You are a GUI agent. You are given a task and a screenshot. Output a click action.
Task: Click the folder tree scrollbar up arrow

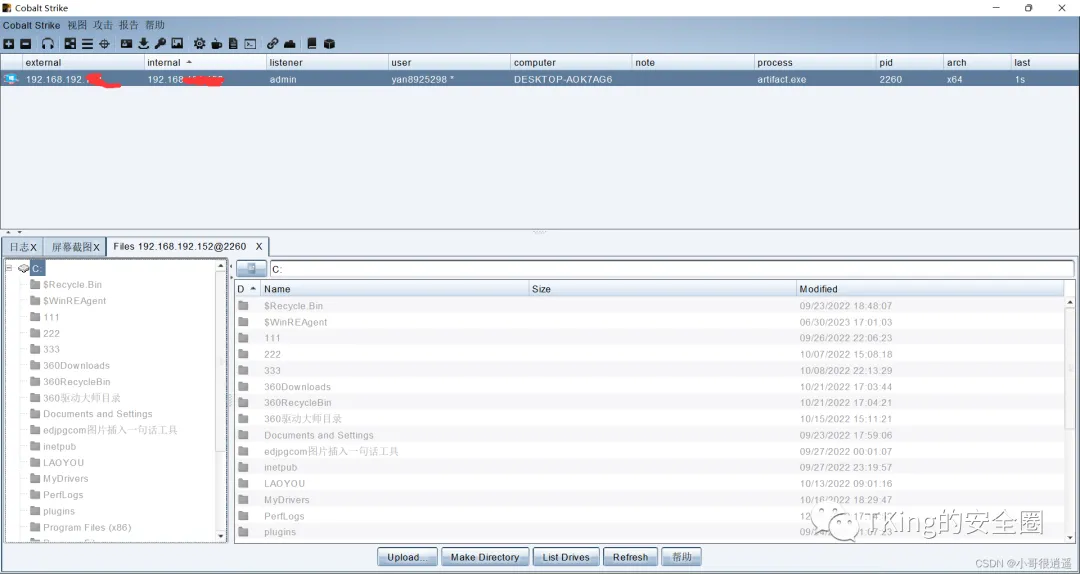[221, 266]
